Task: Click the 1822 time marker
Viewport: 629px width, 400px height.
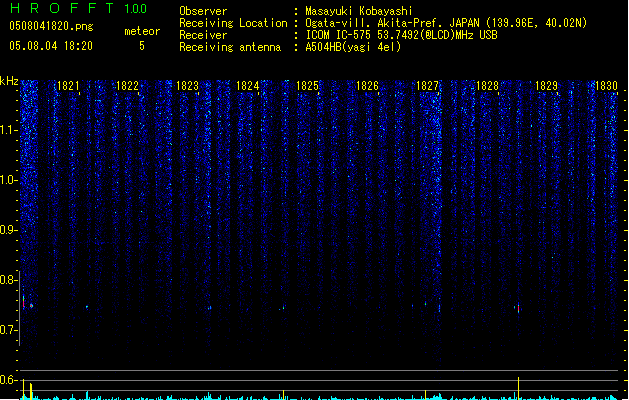Action: pyautogui.click(x=127, y=86)
